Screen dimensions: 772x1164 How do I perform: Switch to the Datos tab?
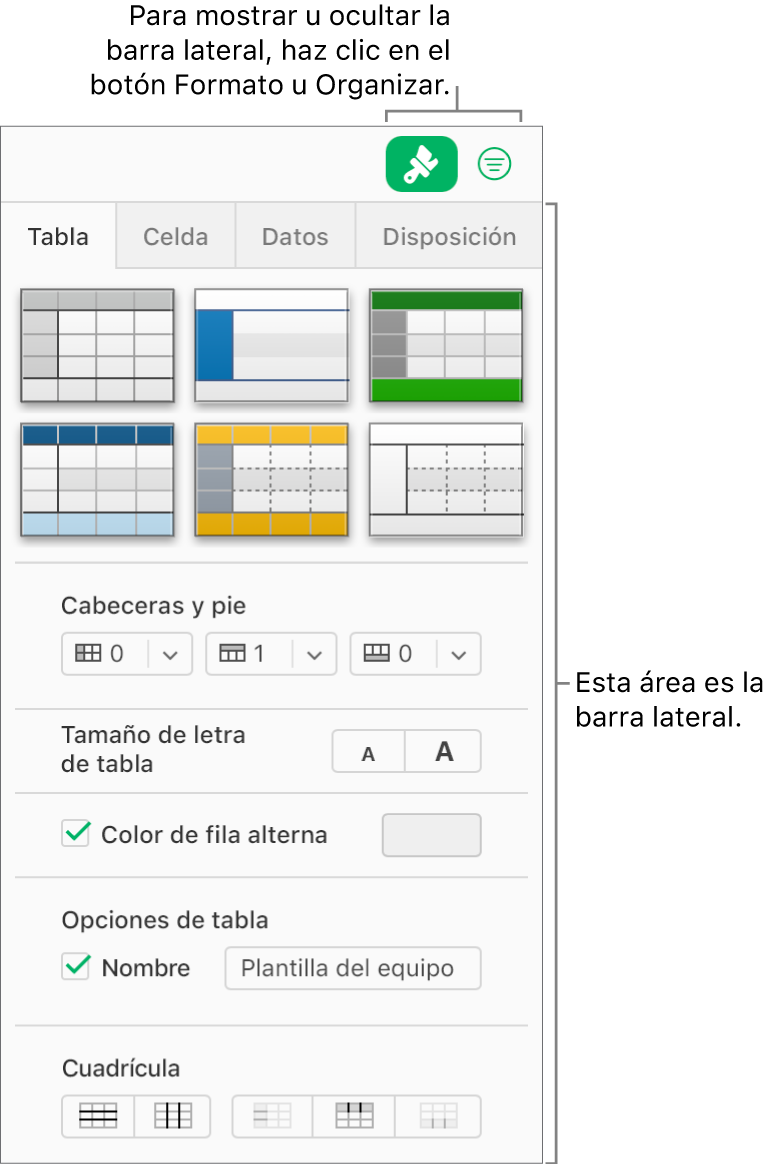click(x=295, y=237)
